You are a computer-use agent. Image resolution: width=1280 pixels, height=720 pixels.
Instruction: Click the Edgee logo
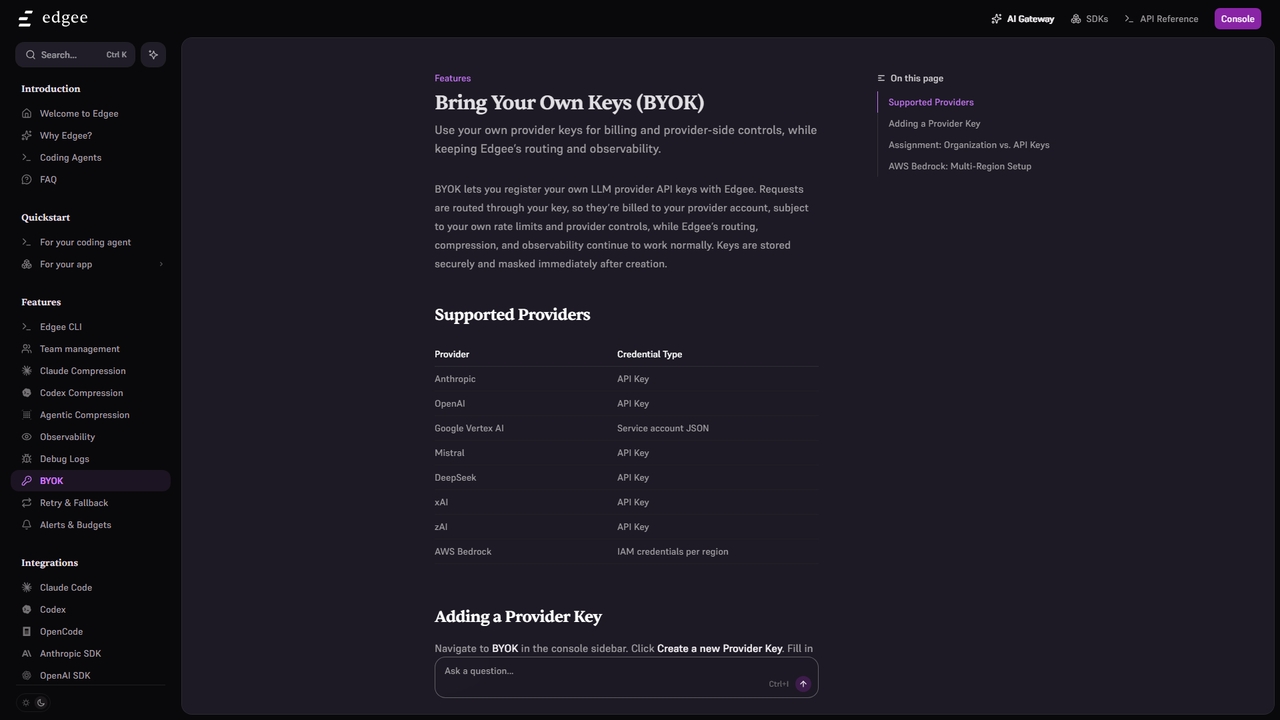[x=53, y=18]
